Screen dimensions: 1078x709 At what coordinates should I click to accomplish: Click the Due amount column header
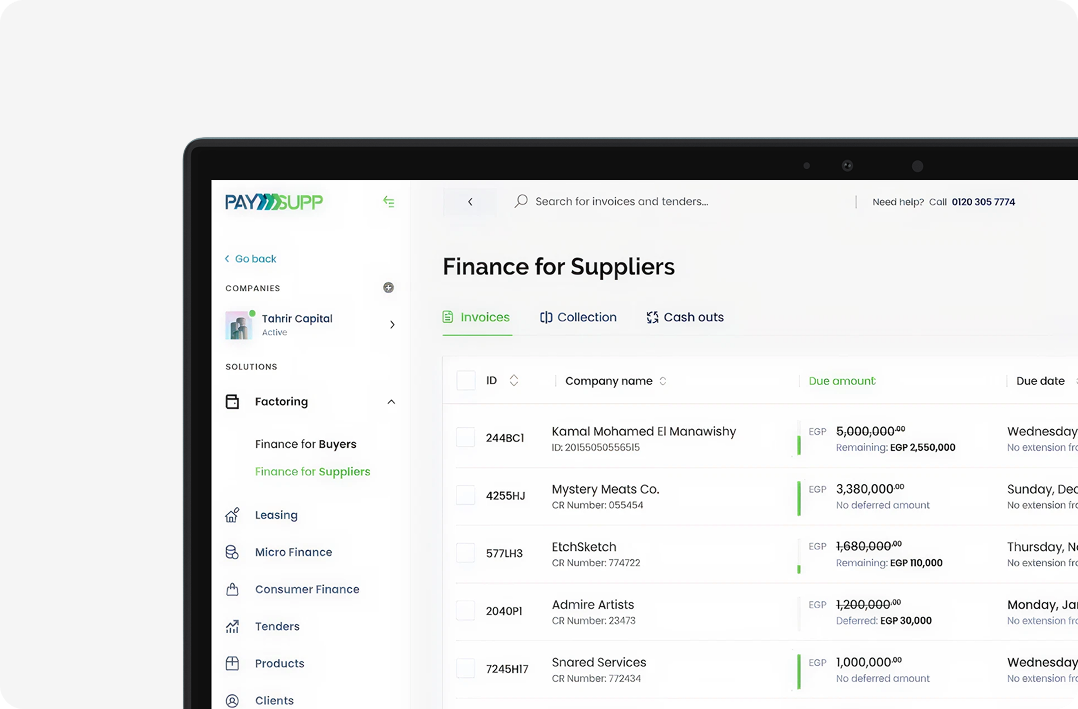[x=842, y=381]
